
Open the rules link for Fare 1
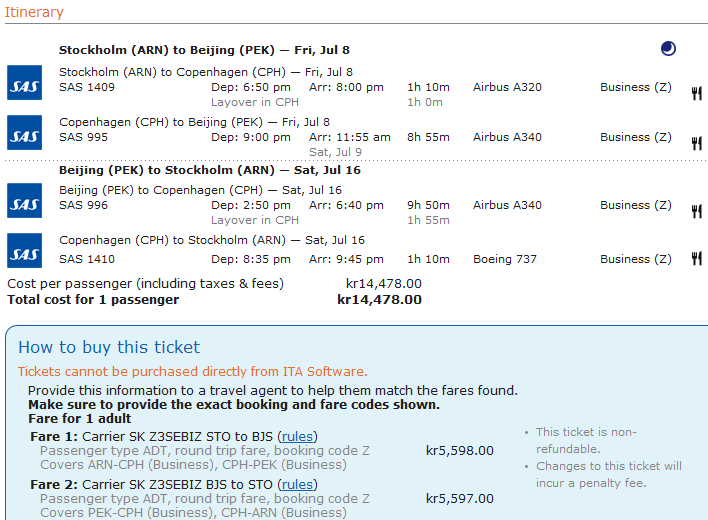click(x=297, y=436)
